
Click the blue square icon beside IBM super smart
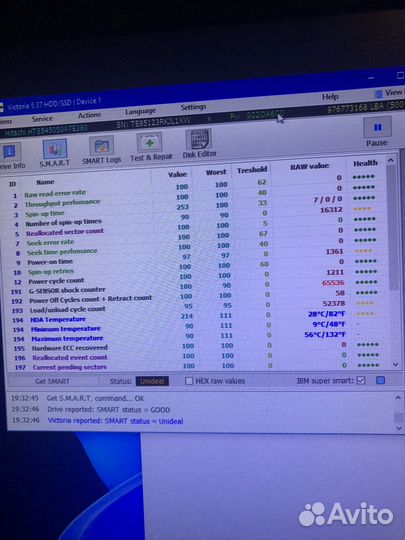point(381,380)
